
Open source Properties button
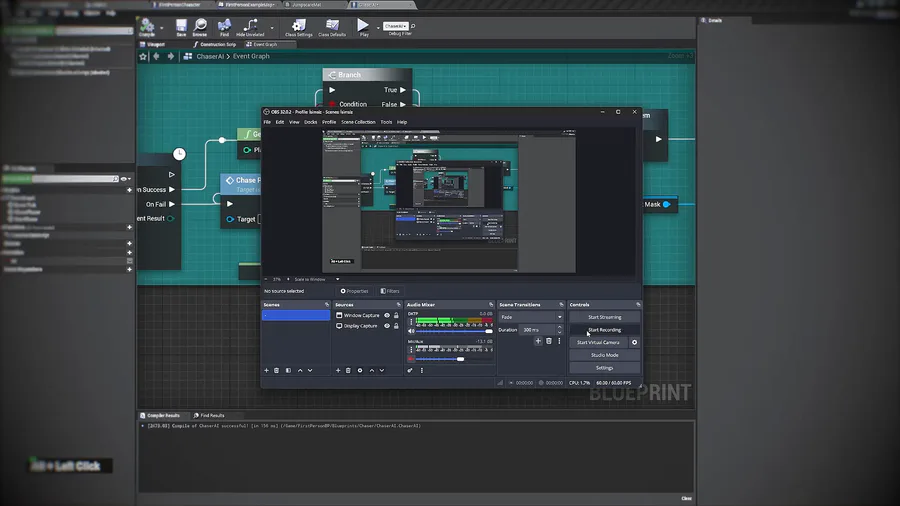click(x=355, y=291)
